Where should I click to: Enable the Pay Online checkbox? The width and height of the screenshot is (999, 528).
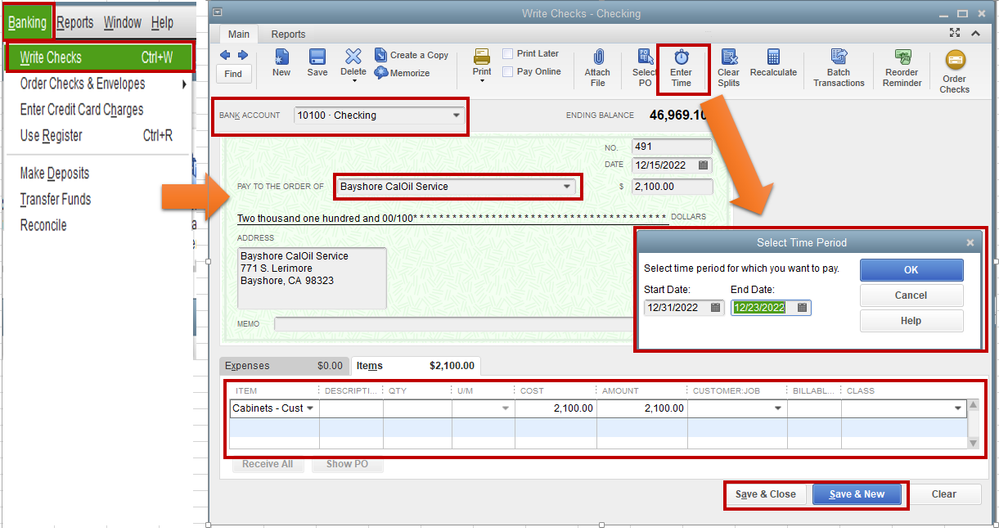coord(508,71)
